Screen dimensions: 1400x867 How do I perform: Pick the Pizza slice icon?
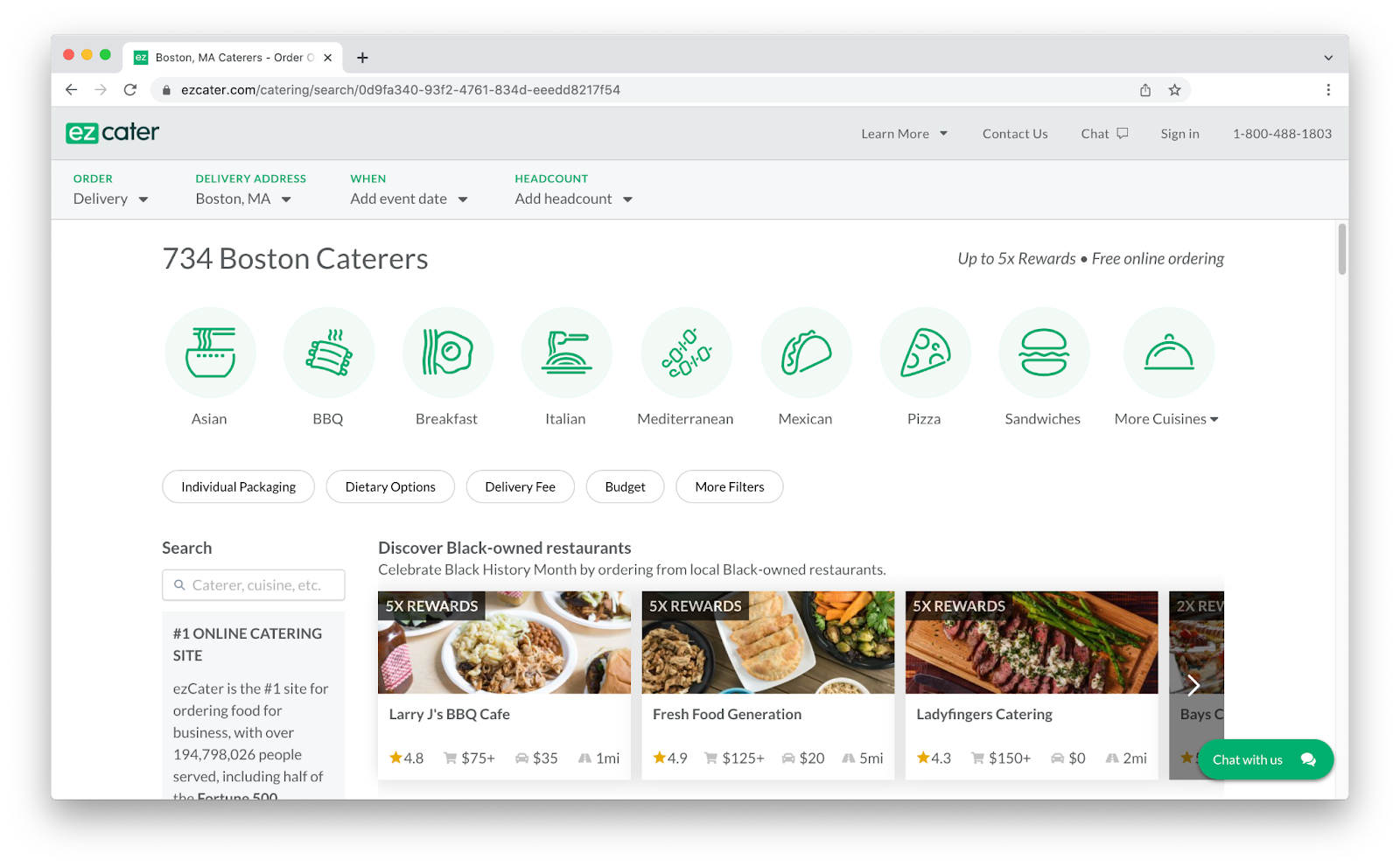pyautogui.click(x=926, y=353)
